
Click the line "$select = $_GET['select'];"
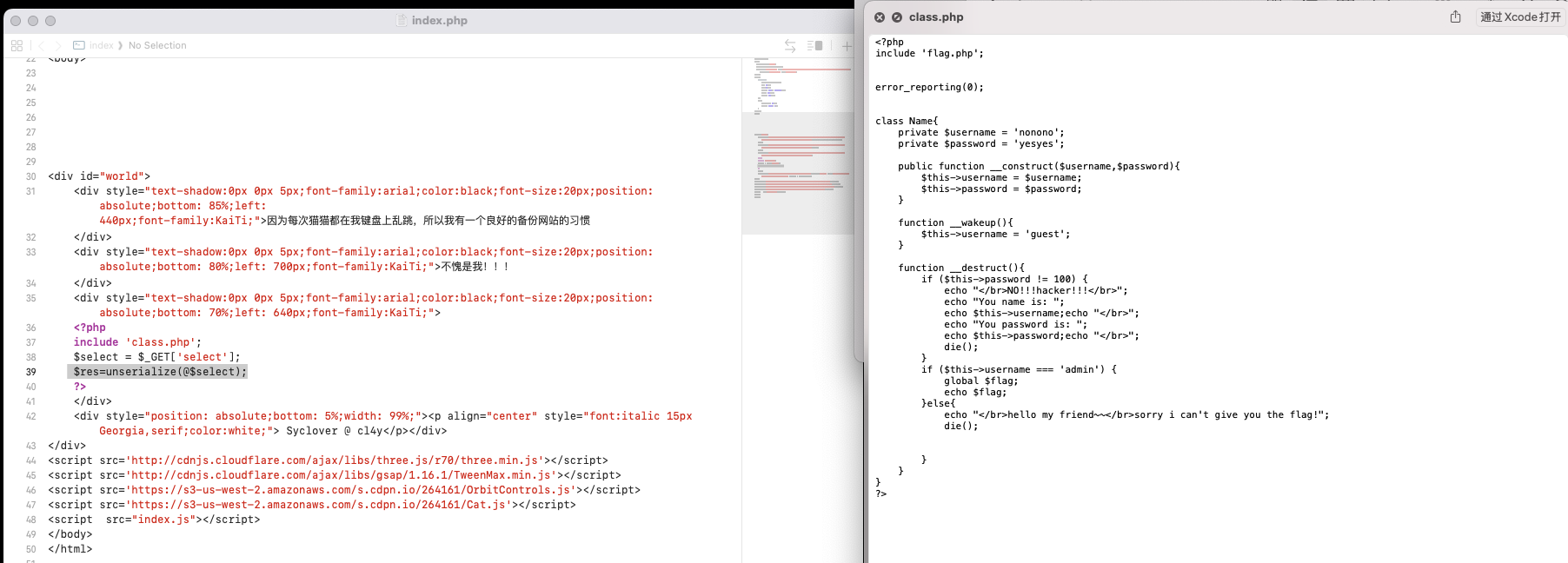[156, 357]
